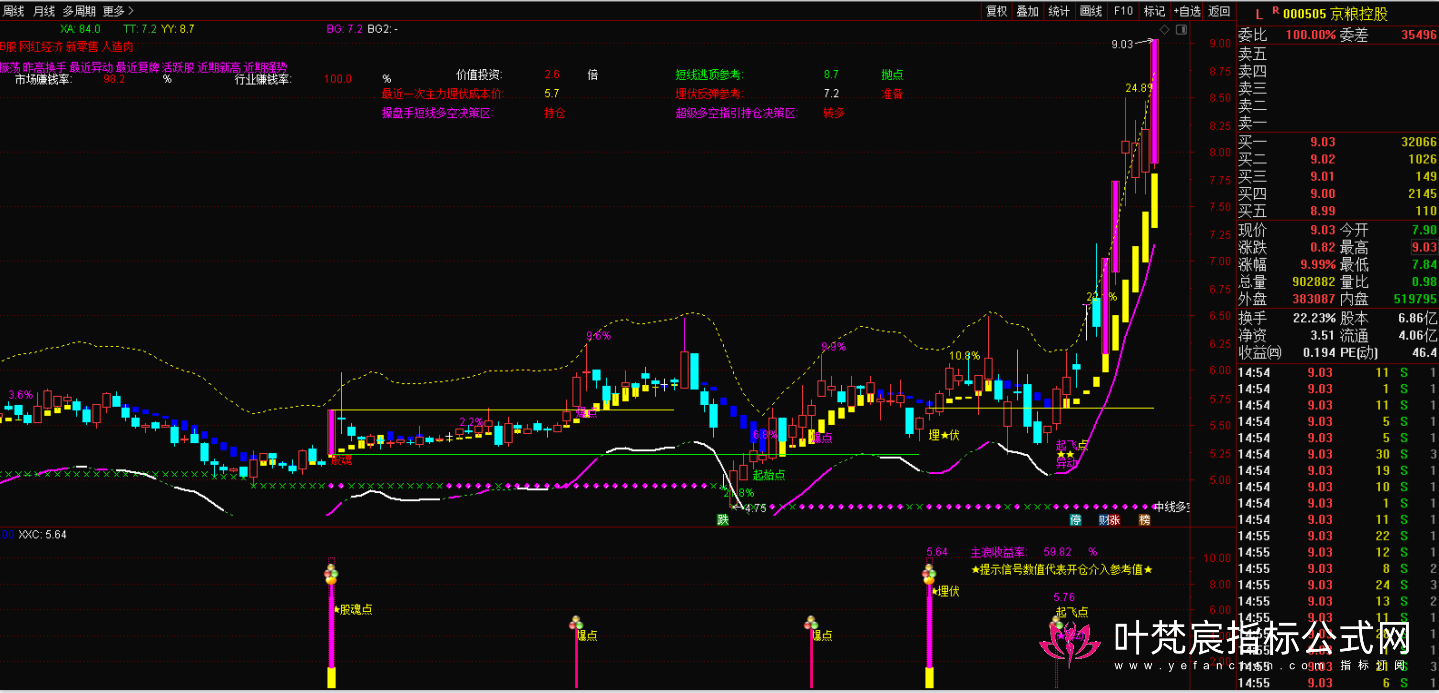Click the 现价 9.03 field
This screenshot has width=1439, height=693.
tap(1288, 229)
